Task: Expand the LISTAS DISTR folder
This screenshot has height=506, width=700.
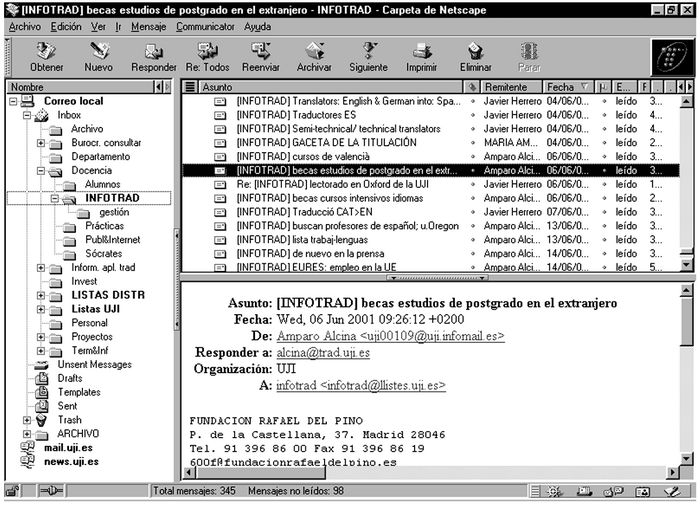Action: click(x=41, y=295)
